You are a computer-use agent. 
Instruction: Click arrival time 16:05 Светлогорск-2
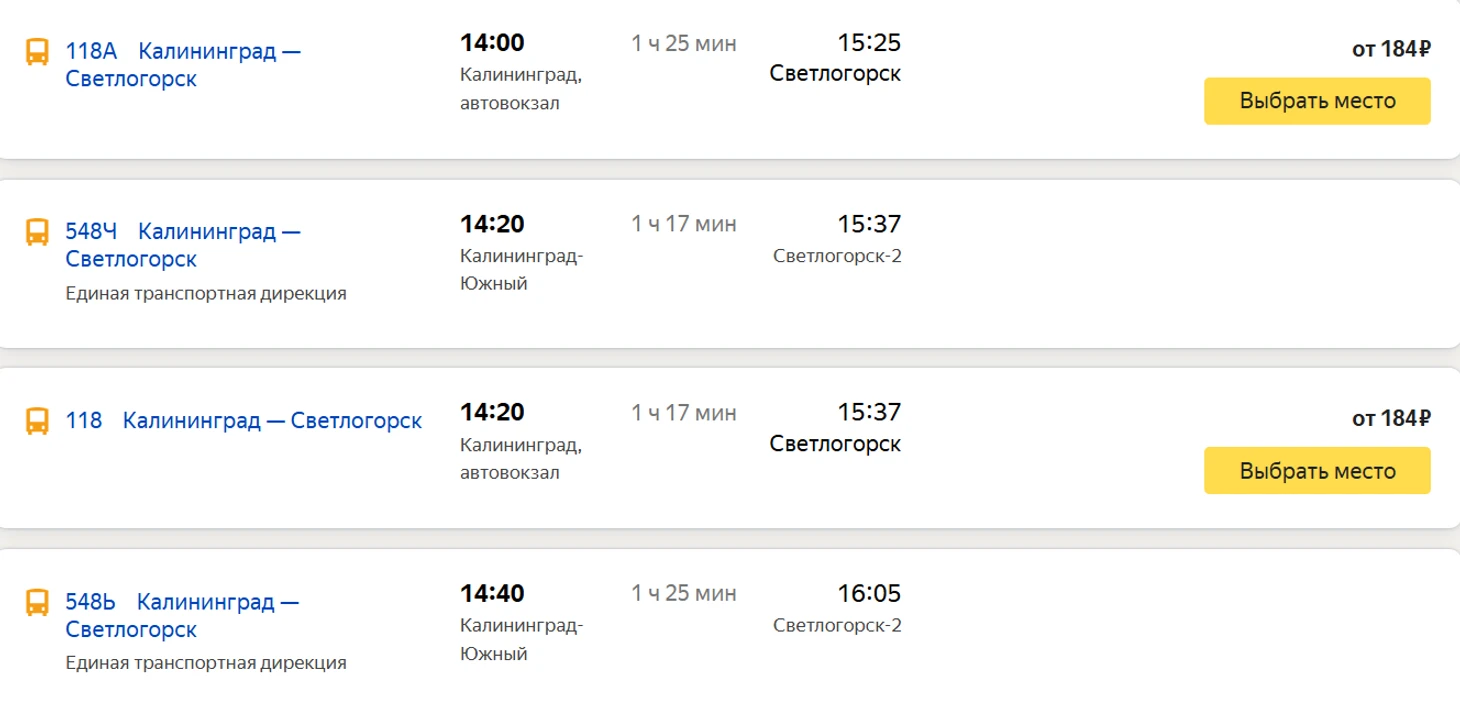(868, 594)
